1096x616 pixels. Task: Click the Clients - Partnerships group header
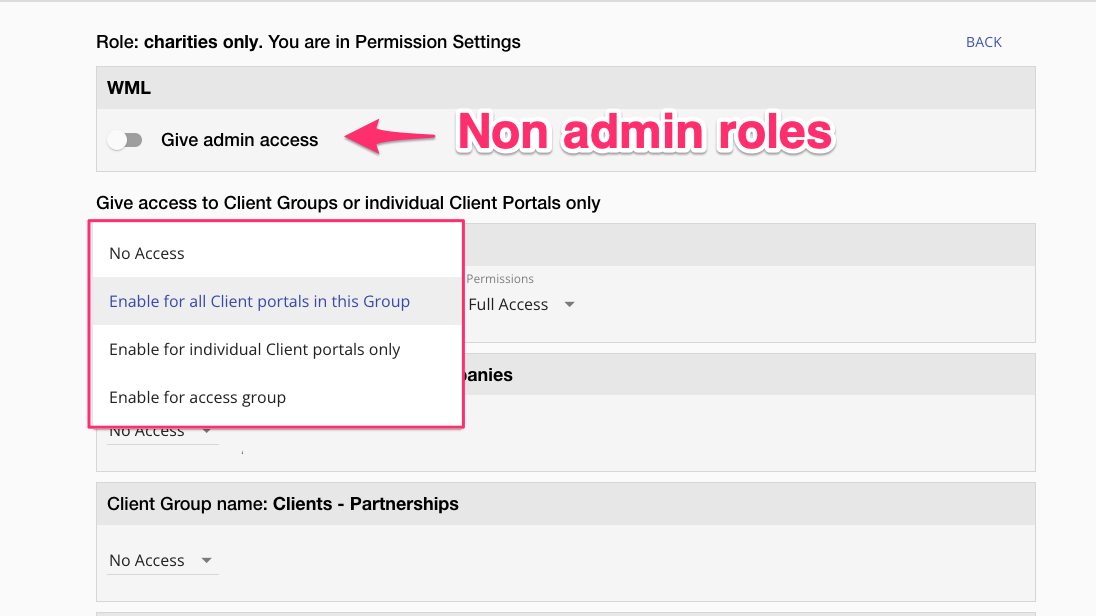click(283, 504)
